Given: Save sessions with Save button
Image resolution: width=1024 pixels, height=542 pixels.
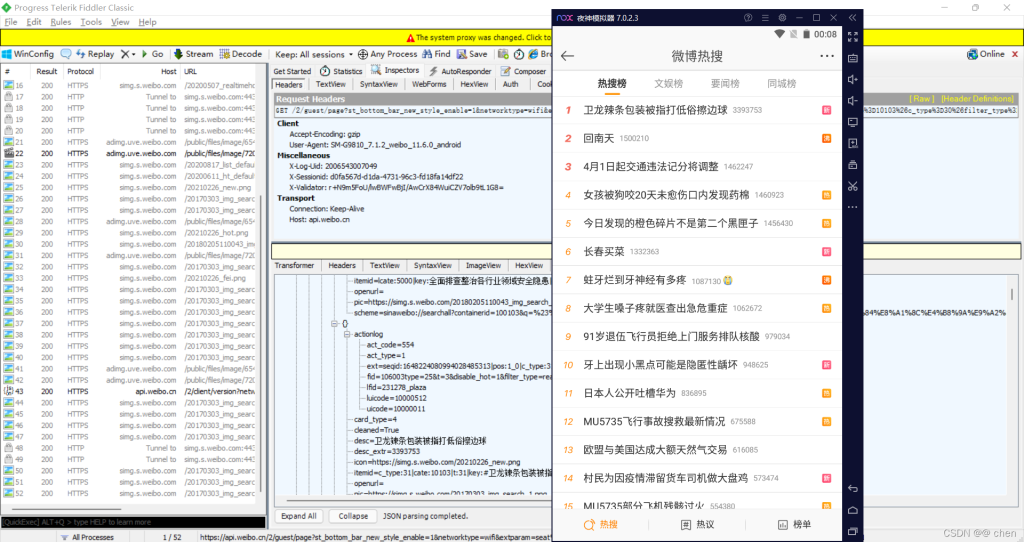Looking at the screenshot, I should [472, 54].
